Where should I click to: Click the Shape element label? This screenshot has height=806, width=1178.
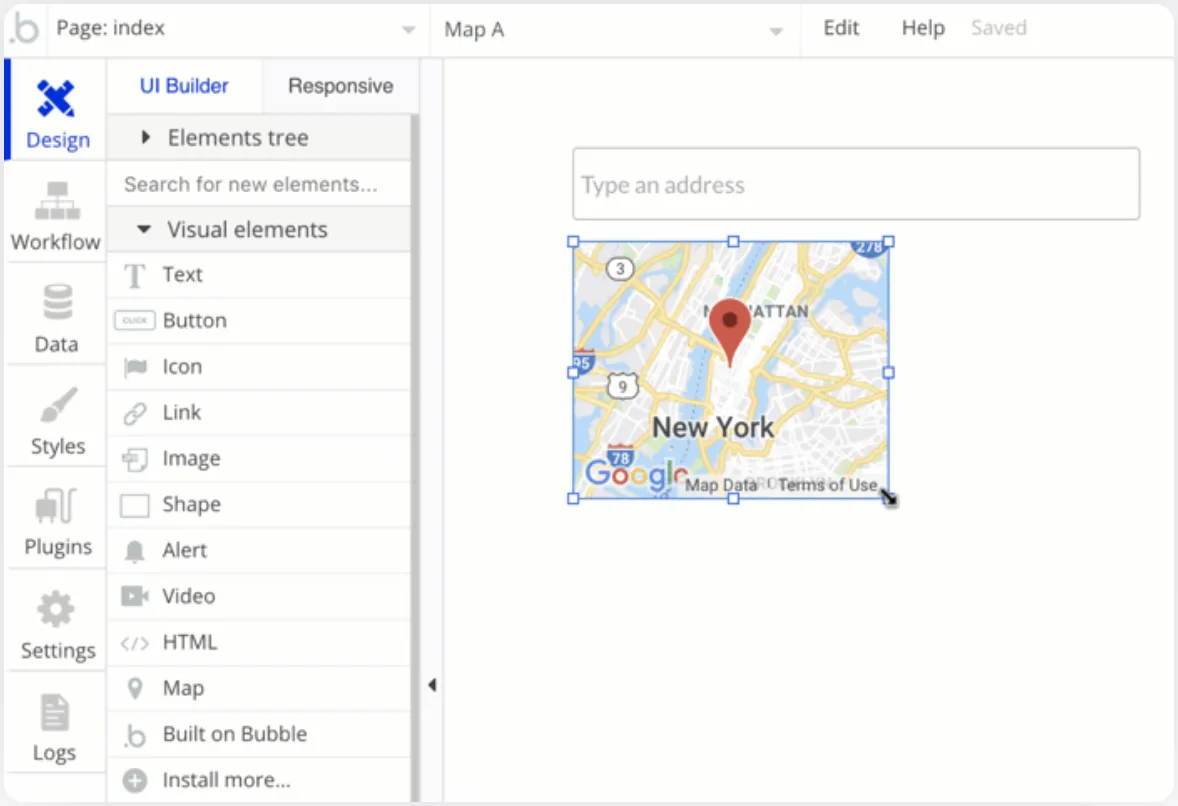coord(192,505)
